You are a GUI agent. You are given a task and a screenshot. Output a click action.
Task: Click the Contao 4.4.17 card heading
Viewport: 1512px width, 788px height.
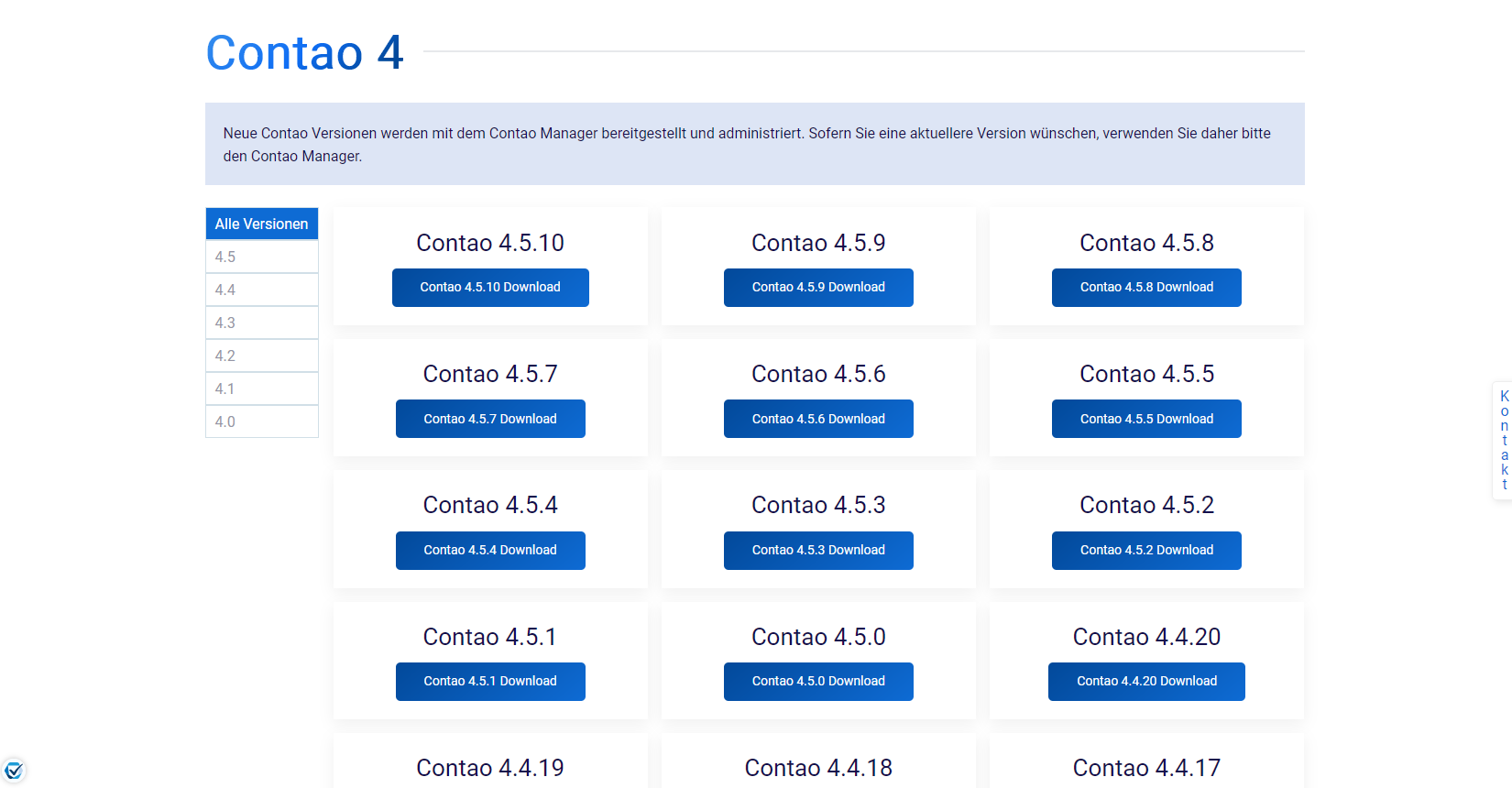tap(1146, 768)
